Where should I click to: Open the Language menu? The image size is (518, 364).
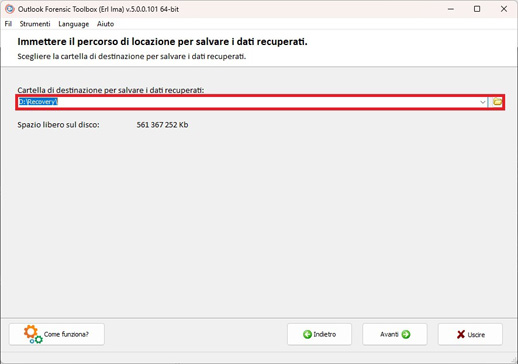click(73, 24)
